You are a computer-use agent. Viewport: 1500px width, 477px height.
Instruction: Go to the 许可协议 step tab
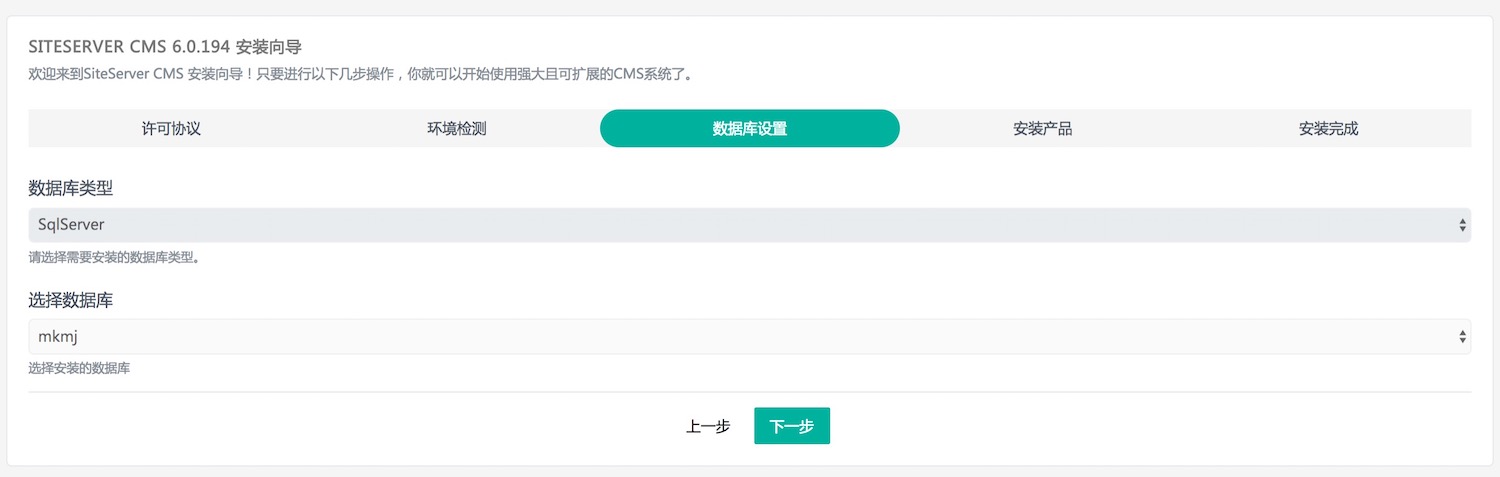coord(171,129)
